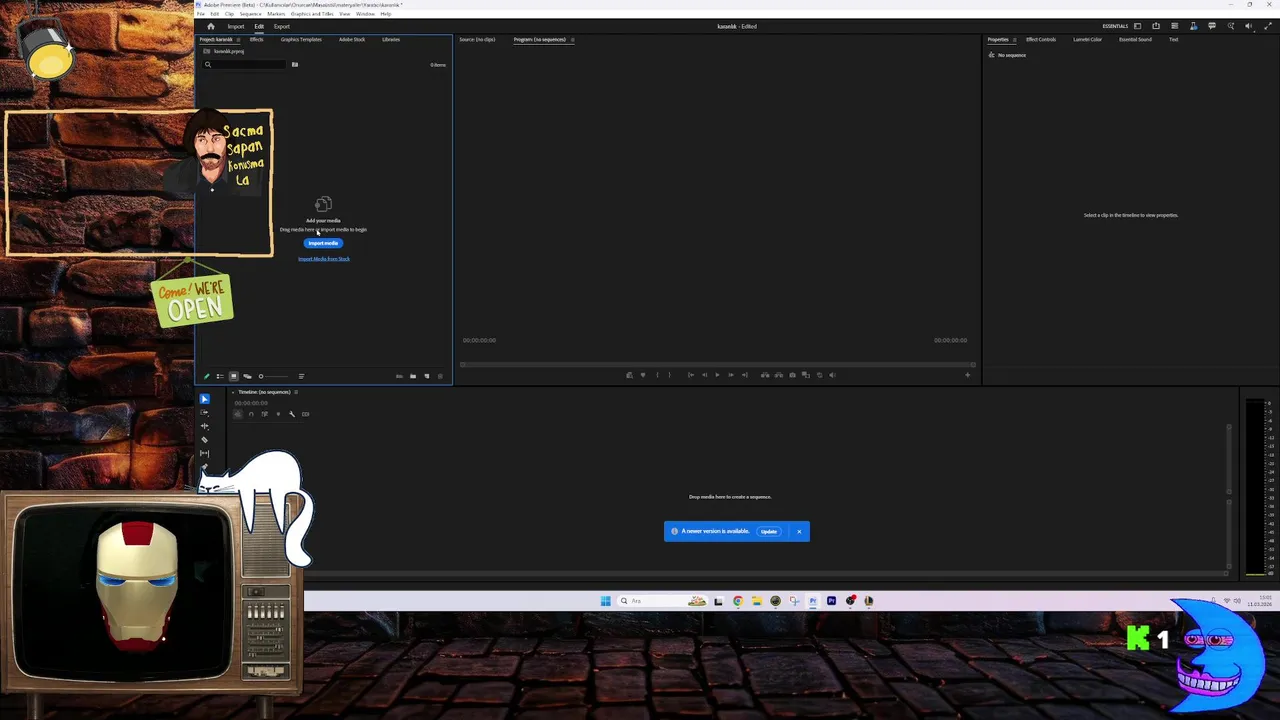Open the Essential Sound tab
Viewport: 1280px width, 720px height.
[1135, 39]
